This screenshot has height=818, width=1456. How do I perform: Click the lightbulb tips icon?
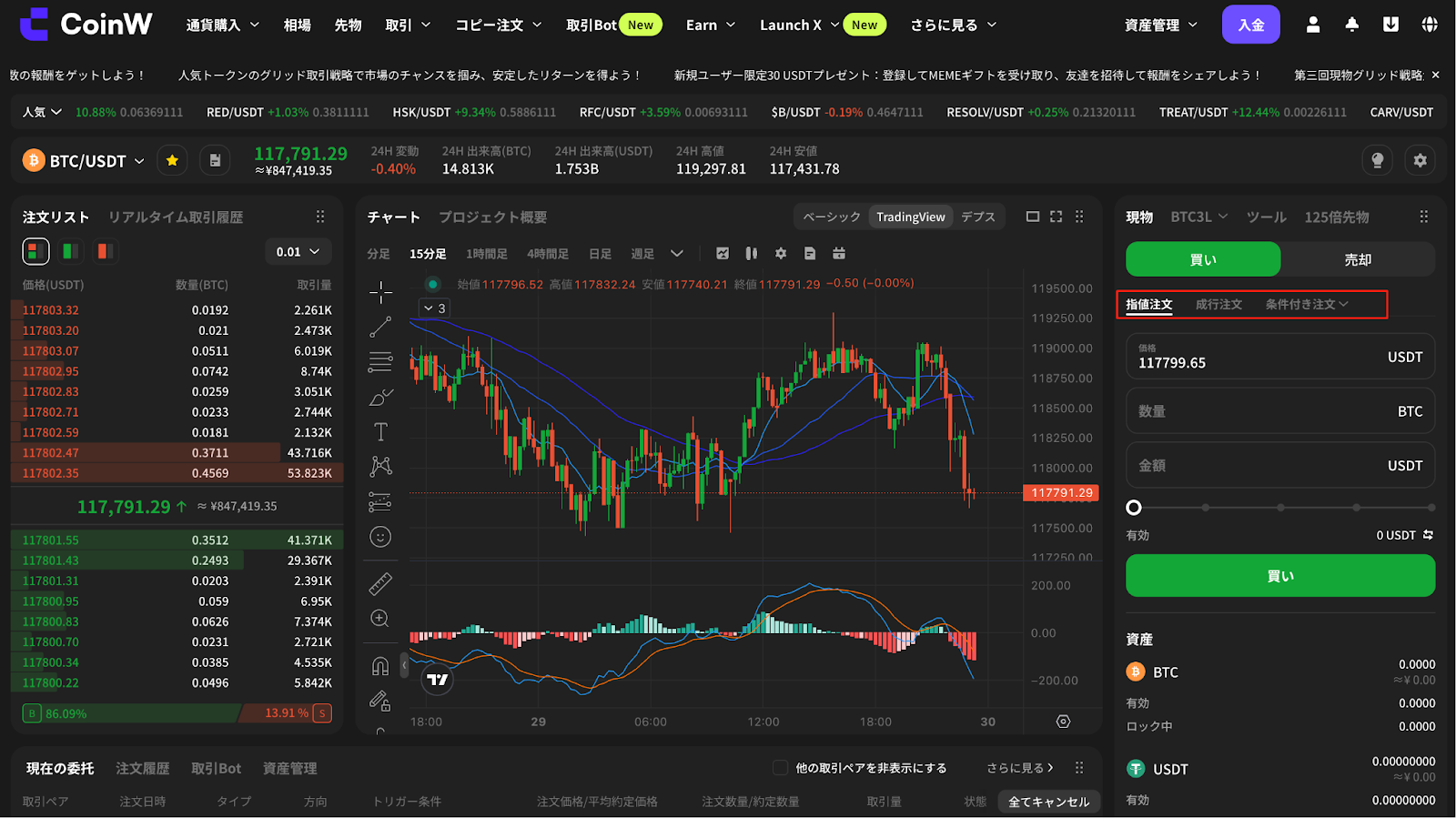[1378, 161]
